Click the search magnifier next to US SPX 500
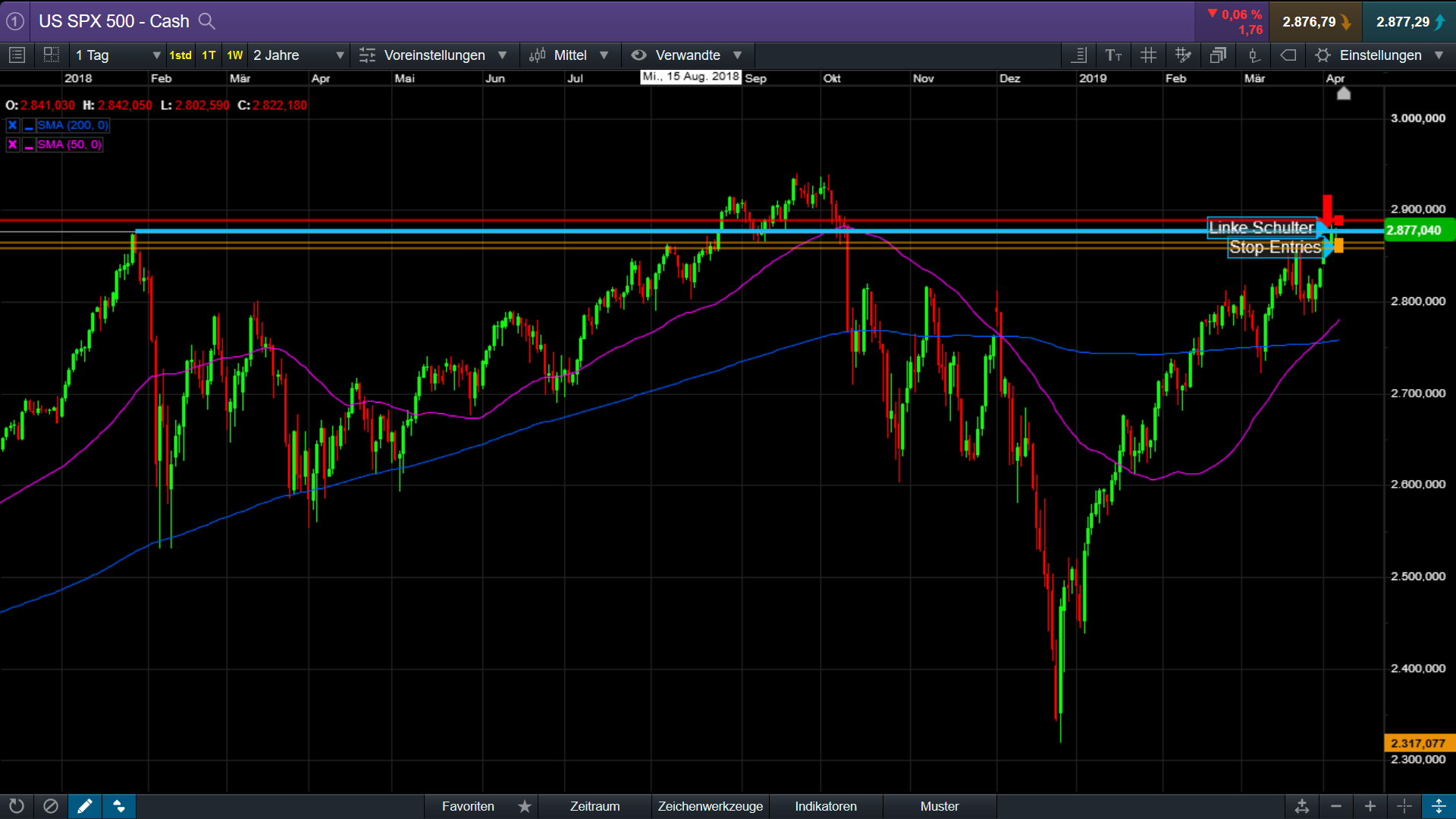 [x=206, y=21]
